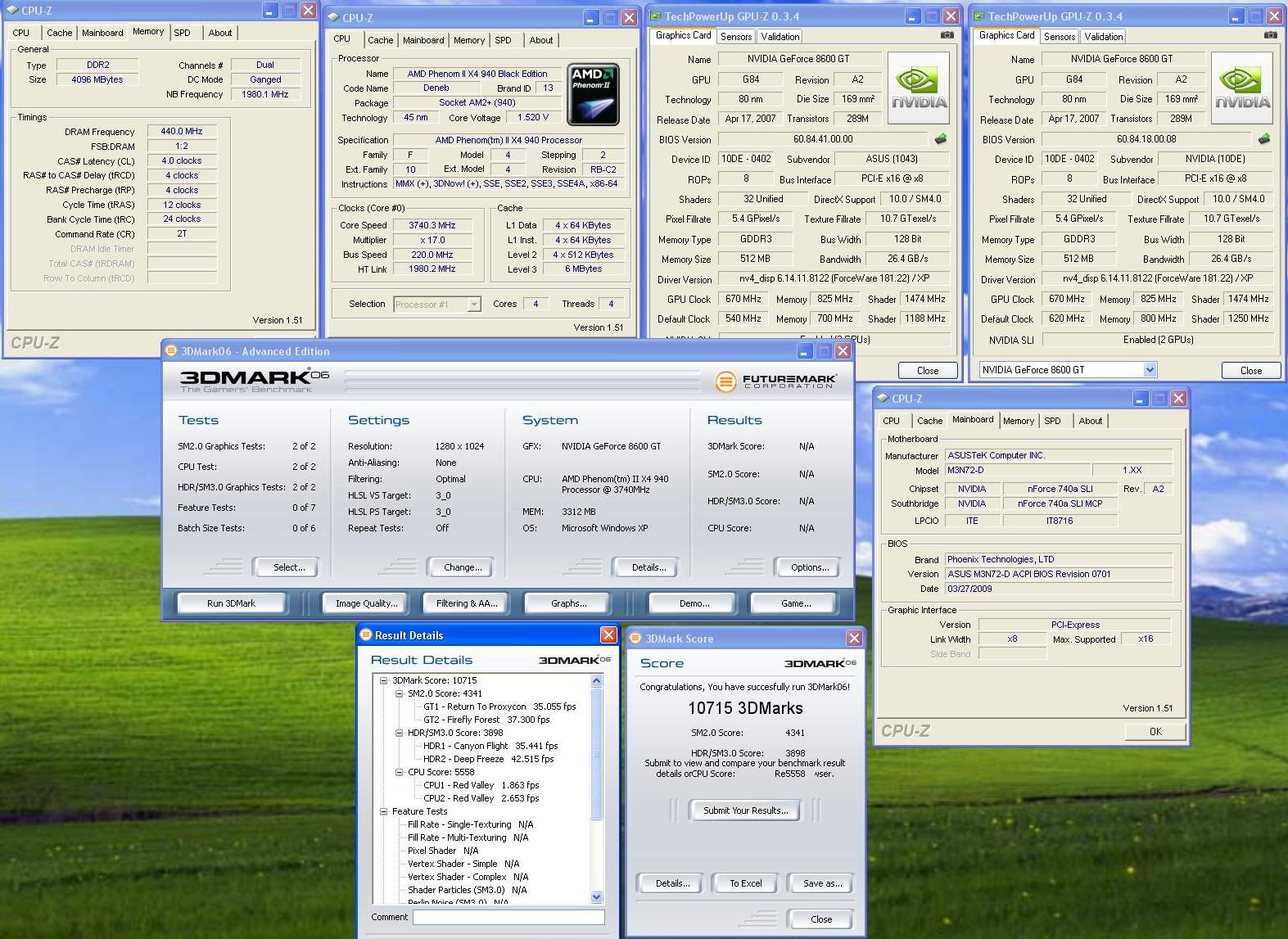Select HDR2 - Deep Freeze result row

[488, 759]
